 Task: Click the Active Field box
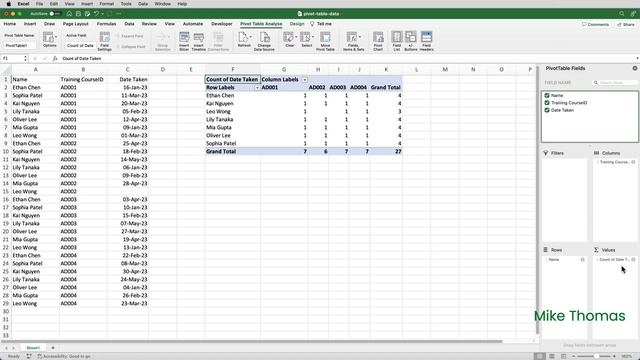[x=80, y=45]
